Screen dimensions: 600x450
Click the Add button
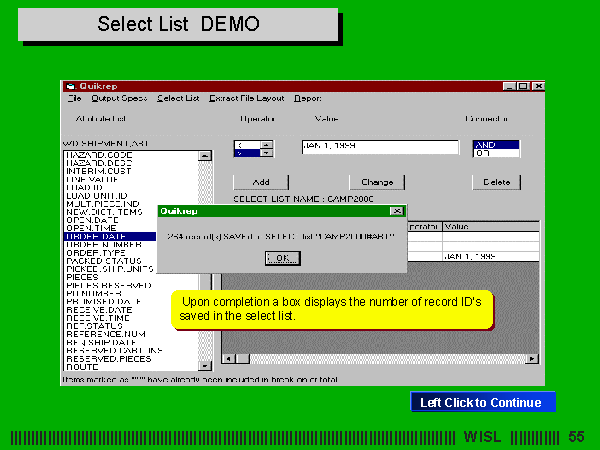click(260, 182)
